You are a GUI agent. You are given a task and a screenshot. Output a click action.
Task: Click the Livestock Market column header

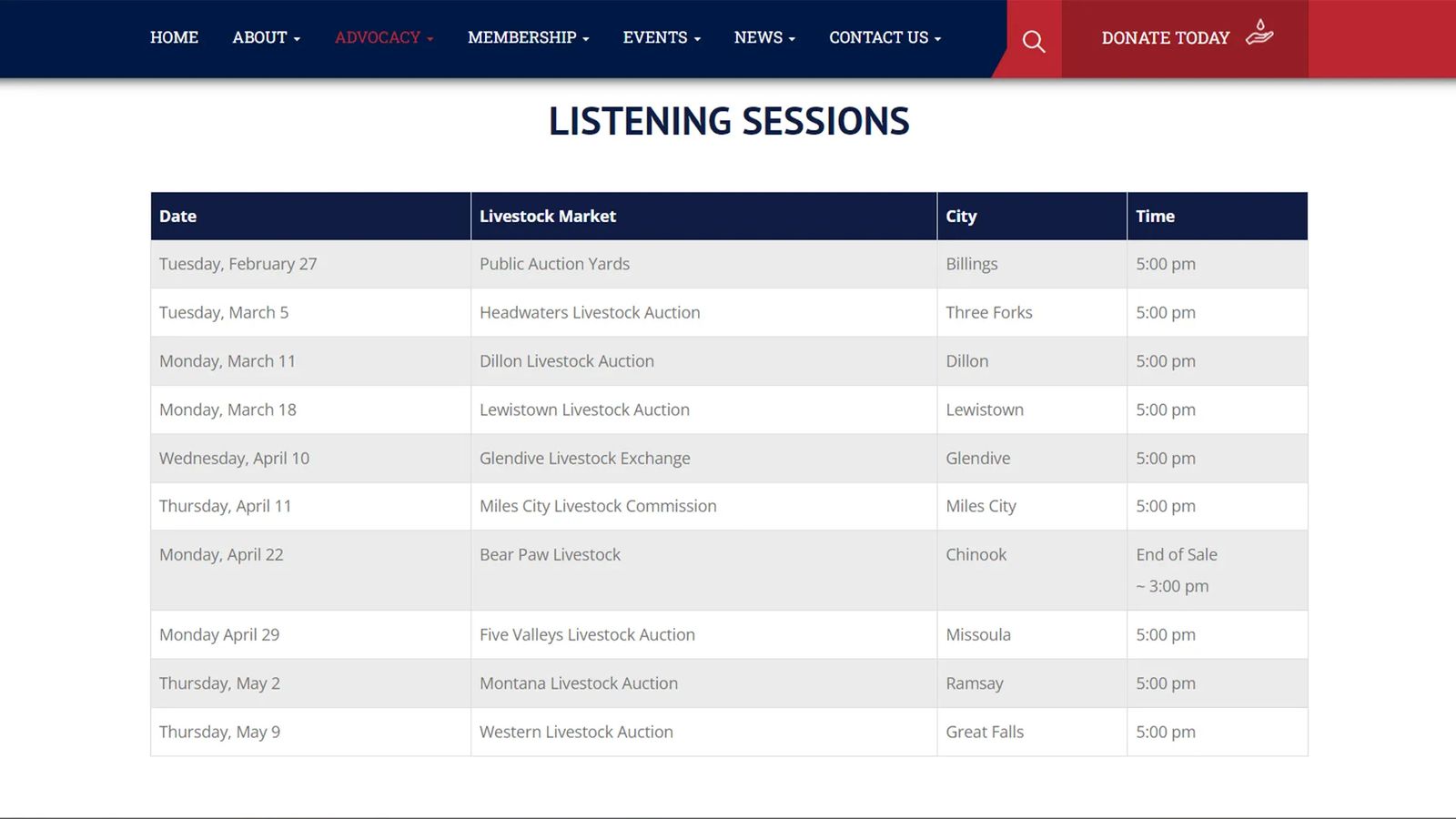tap(703, 216)
